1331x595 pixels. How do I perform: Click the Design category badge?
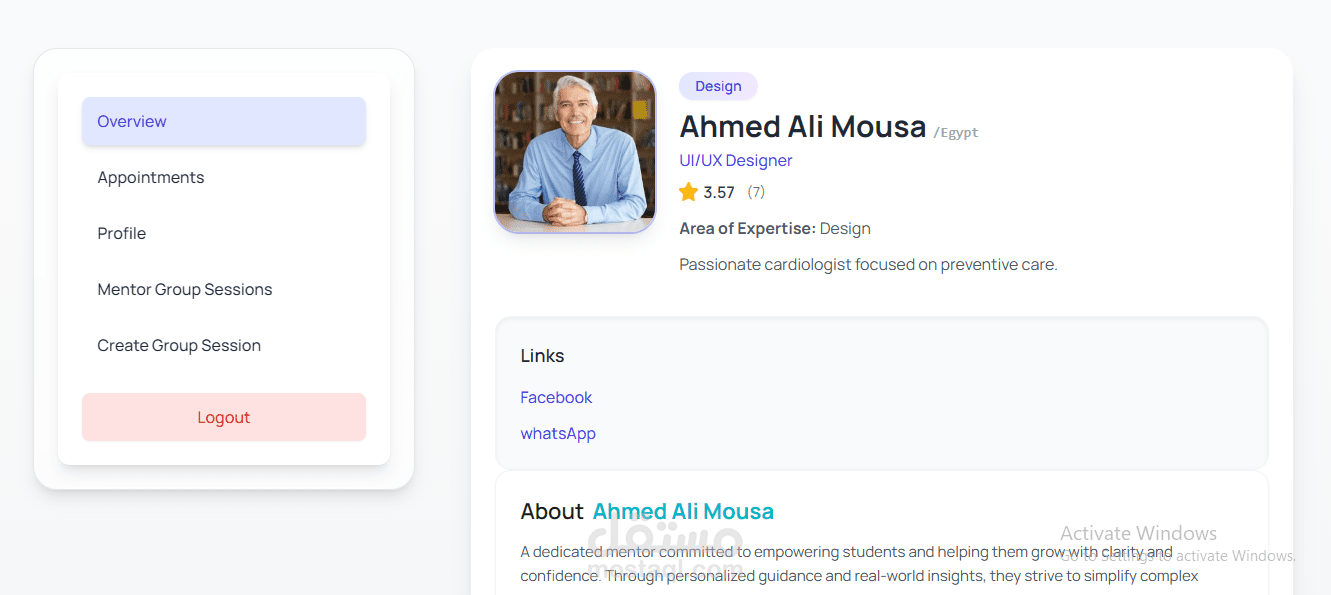718,87
